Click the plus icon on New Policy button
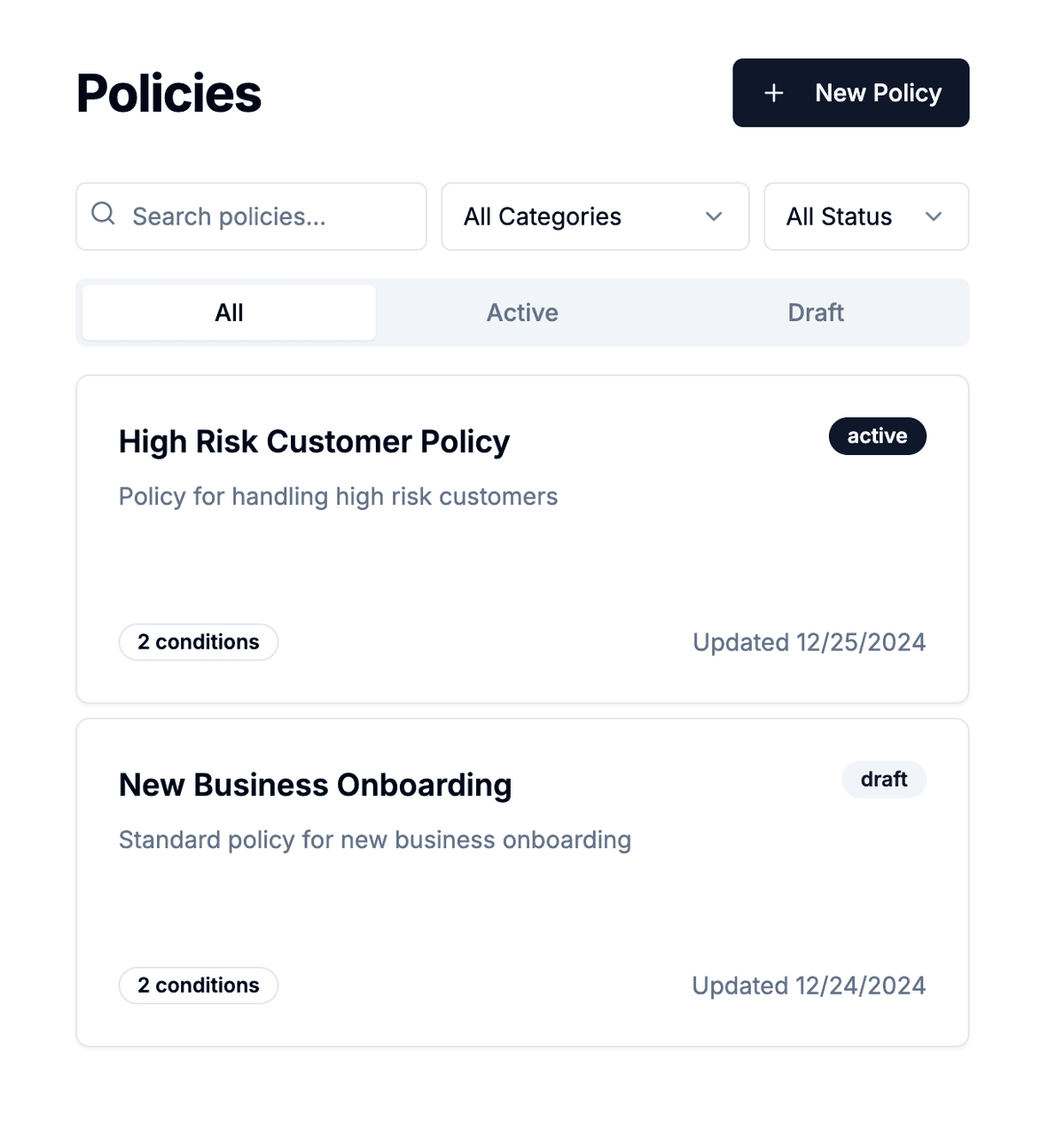This screenshot has width=1064, height=1123. [x=774, y=92]
